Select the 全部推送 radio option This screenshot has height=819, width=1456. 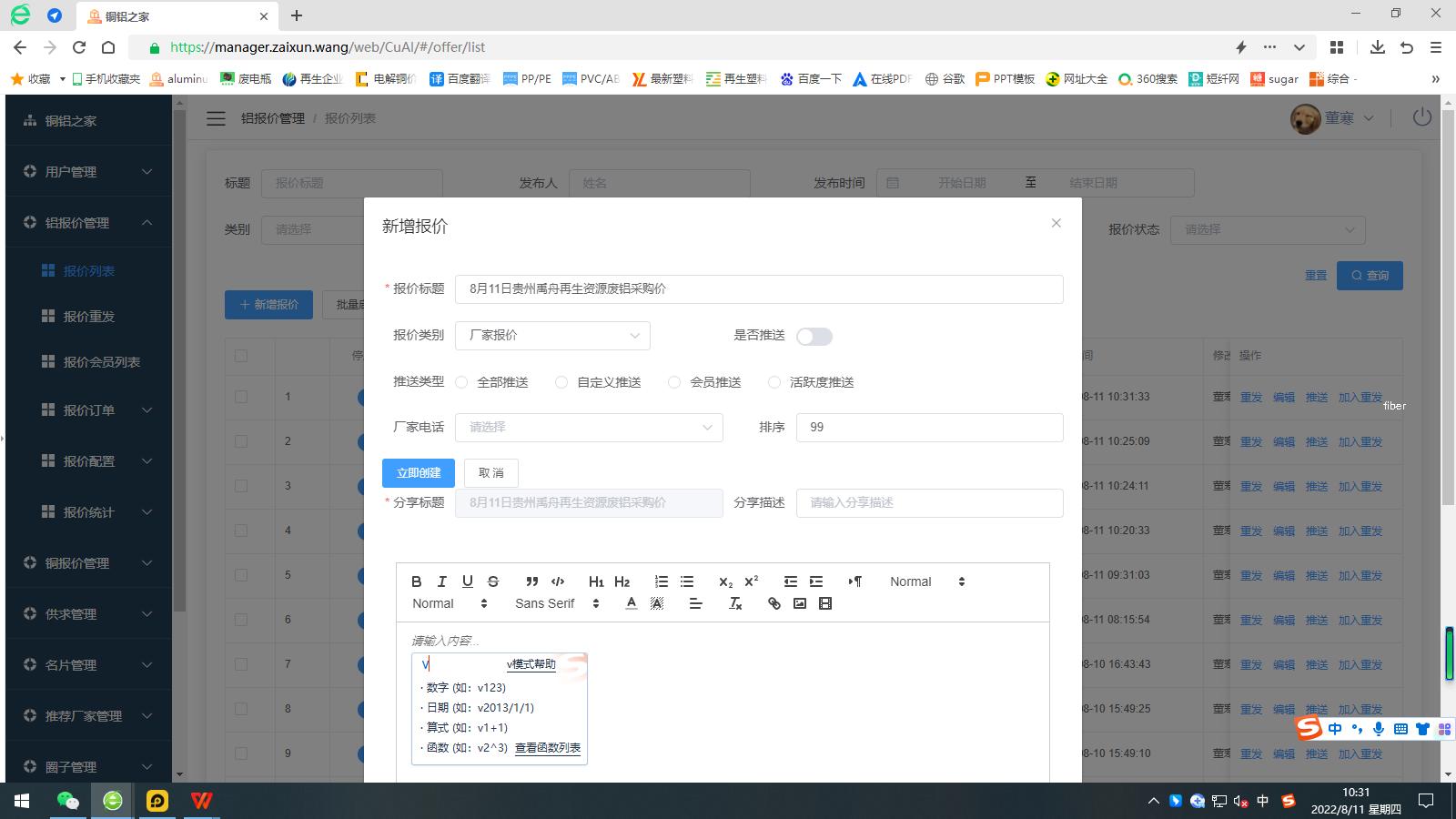[462, 382]
